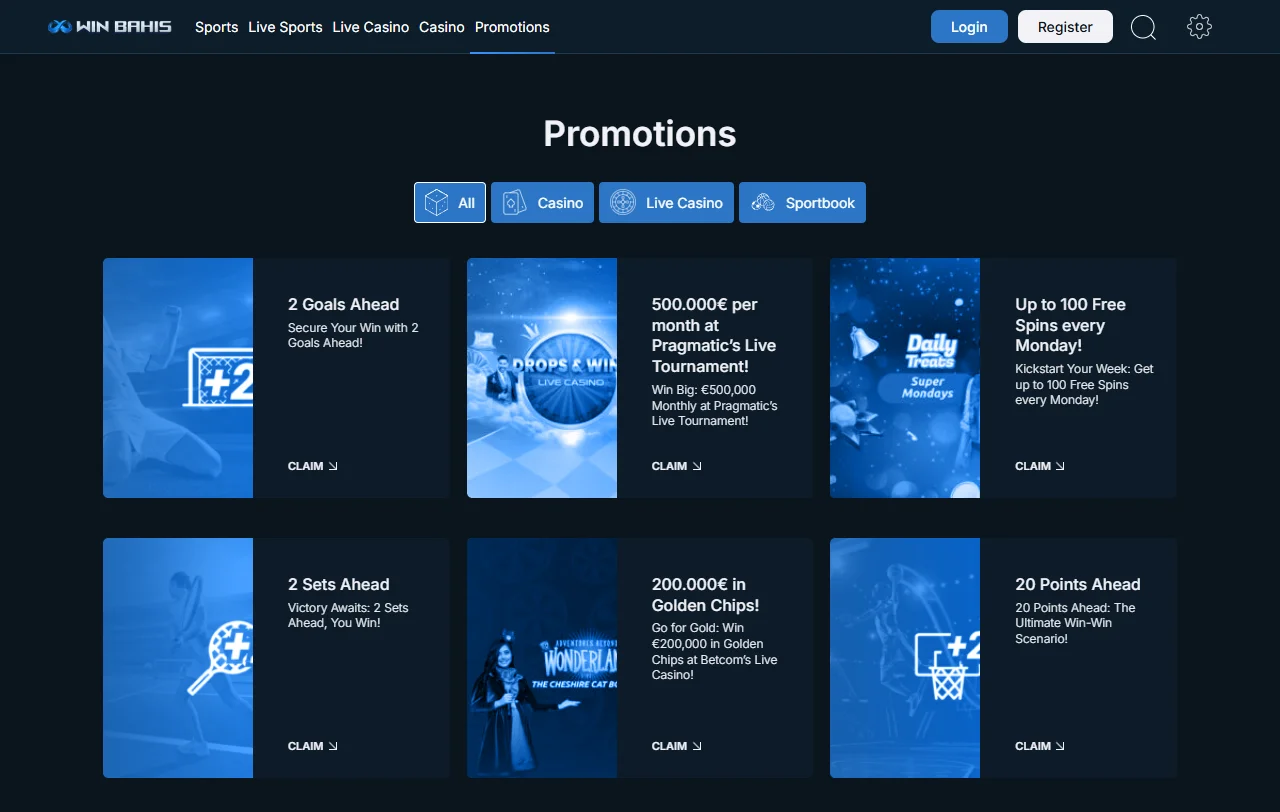Click the playing cards icon in Casino filter
The height and width of the screenshot is (812, 1280).
[x=514, y=203]
